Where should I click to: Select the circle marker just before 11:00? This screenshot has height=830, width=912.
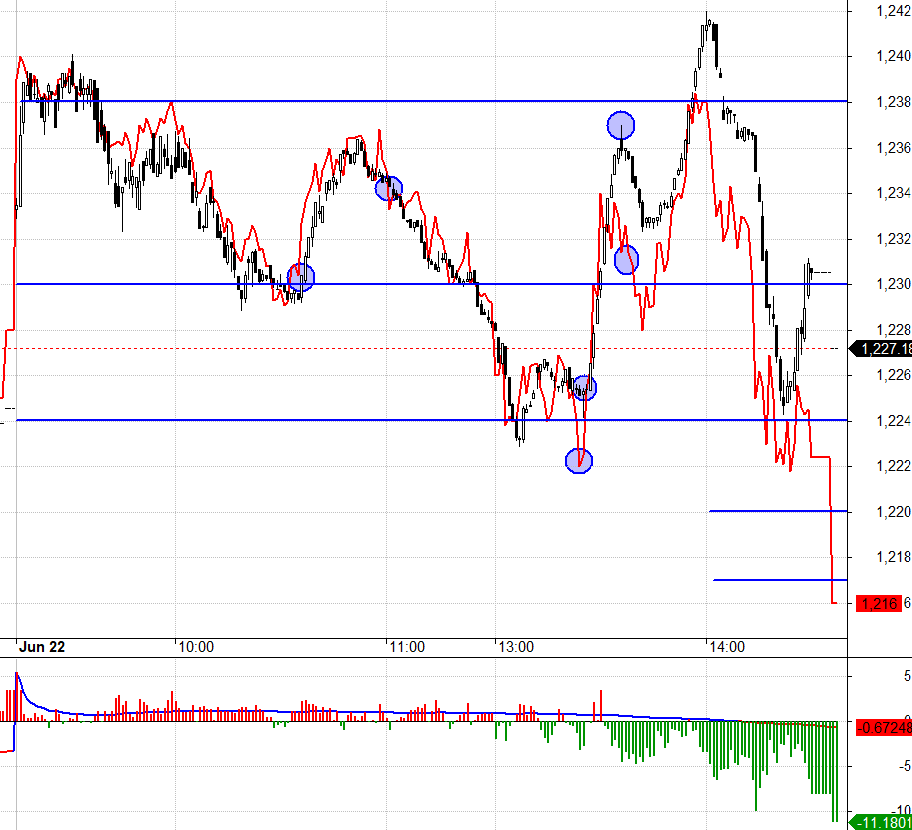point(388,188)
